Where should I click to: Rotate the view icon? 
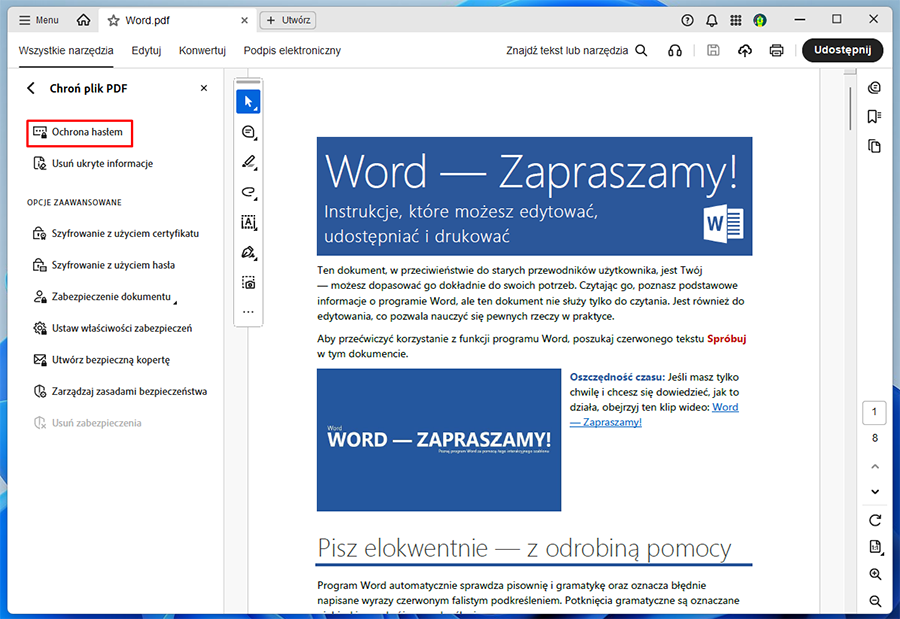(875, 520)
